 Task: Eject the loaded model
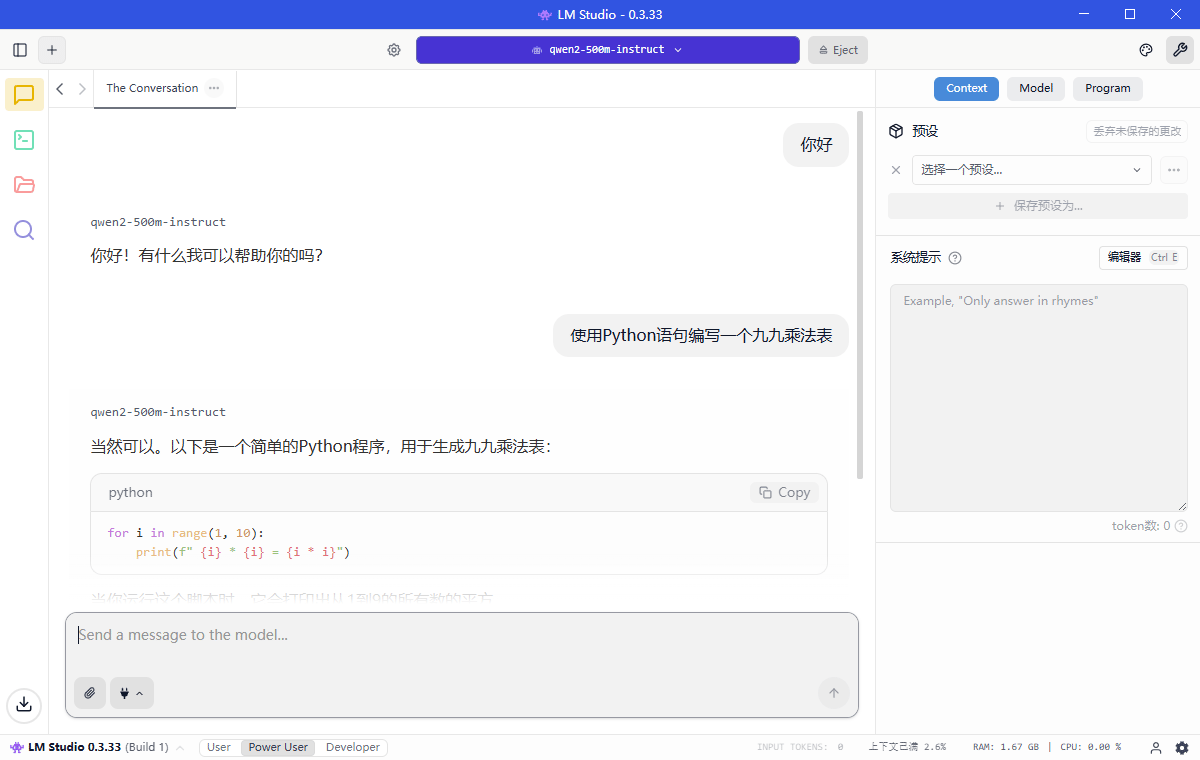click(x=837, y=49)
